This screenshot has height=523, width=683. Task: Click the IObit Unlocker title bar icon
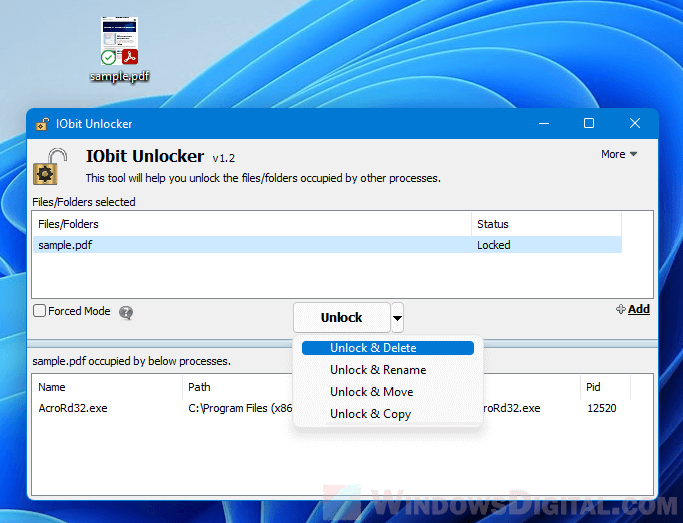(x=42, y=124)
